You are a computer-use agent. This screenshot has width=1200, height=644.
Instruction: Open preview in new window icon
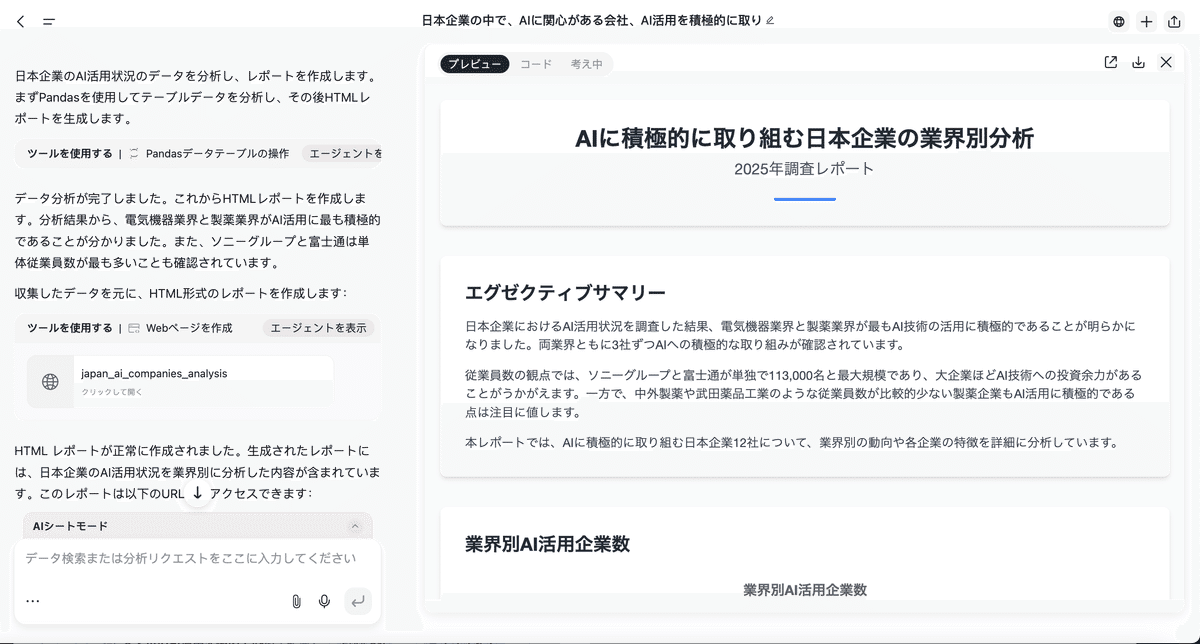1110,62
